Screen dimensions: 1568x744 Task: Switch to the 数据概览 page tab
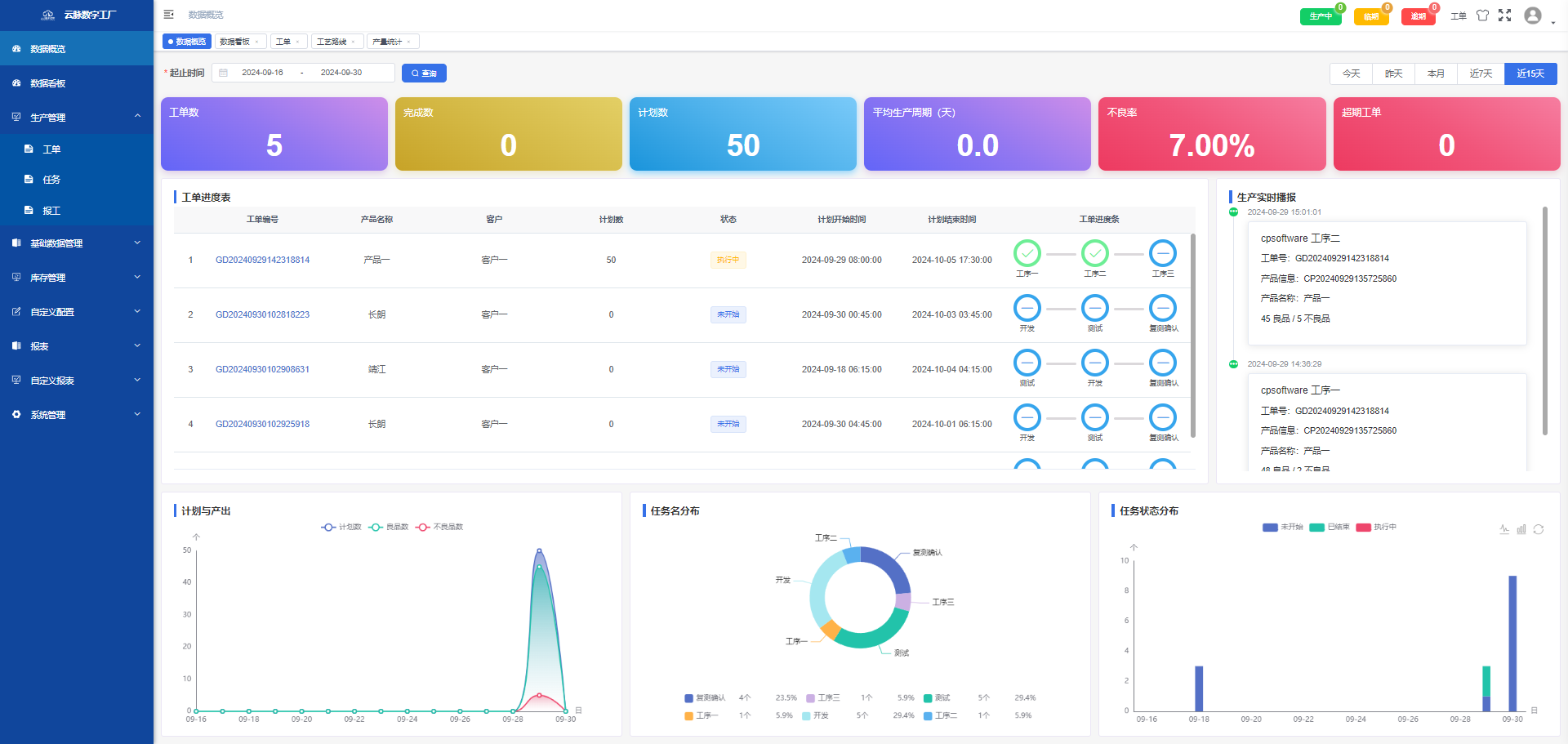click(187, 42)
